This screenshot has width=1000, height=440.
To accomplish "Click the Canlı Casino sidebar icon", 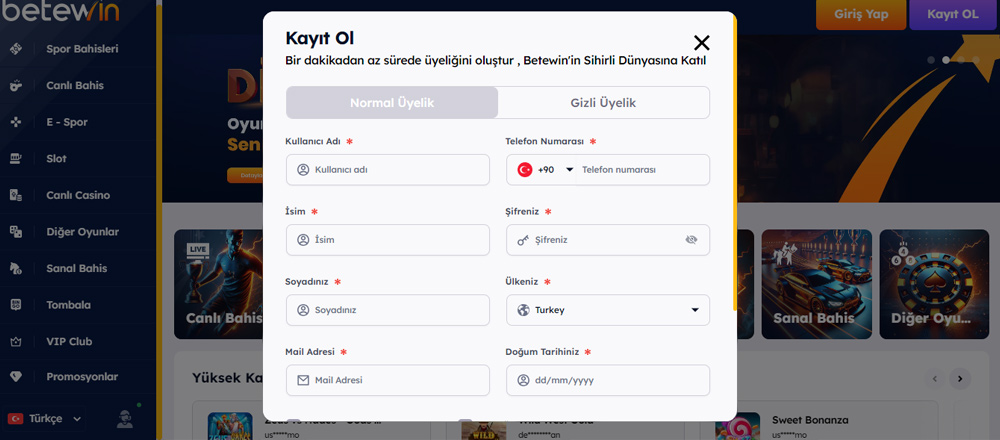I will [16, 195].
